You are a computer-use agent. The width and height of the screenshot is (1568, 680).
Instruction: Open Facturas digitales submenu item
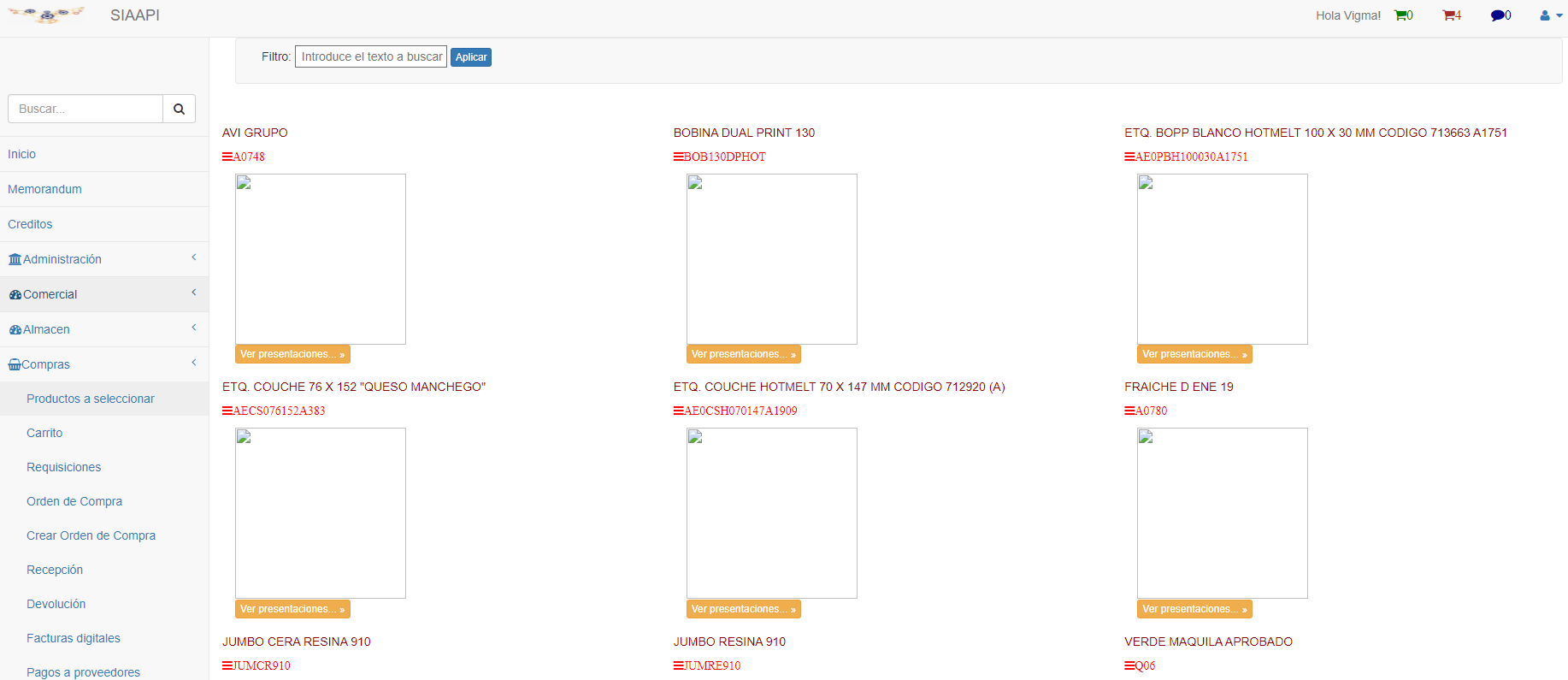click(104, 638)
